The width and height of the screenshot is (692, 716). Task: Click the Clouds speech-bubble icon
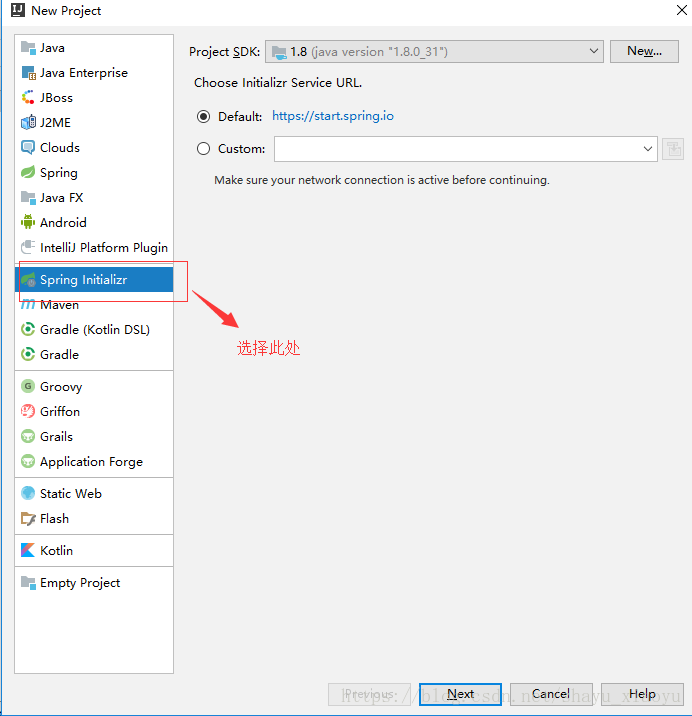coord(28,147)
